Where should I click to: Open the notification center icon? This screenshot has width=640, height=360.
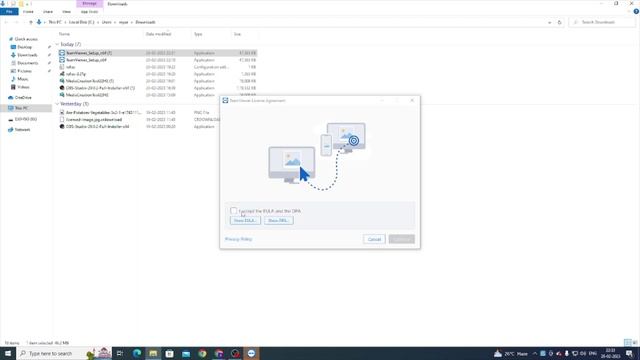coord(630,353)
